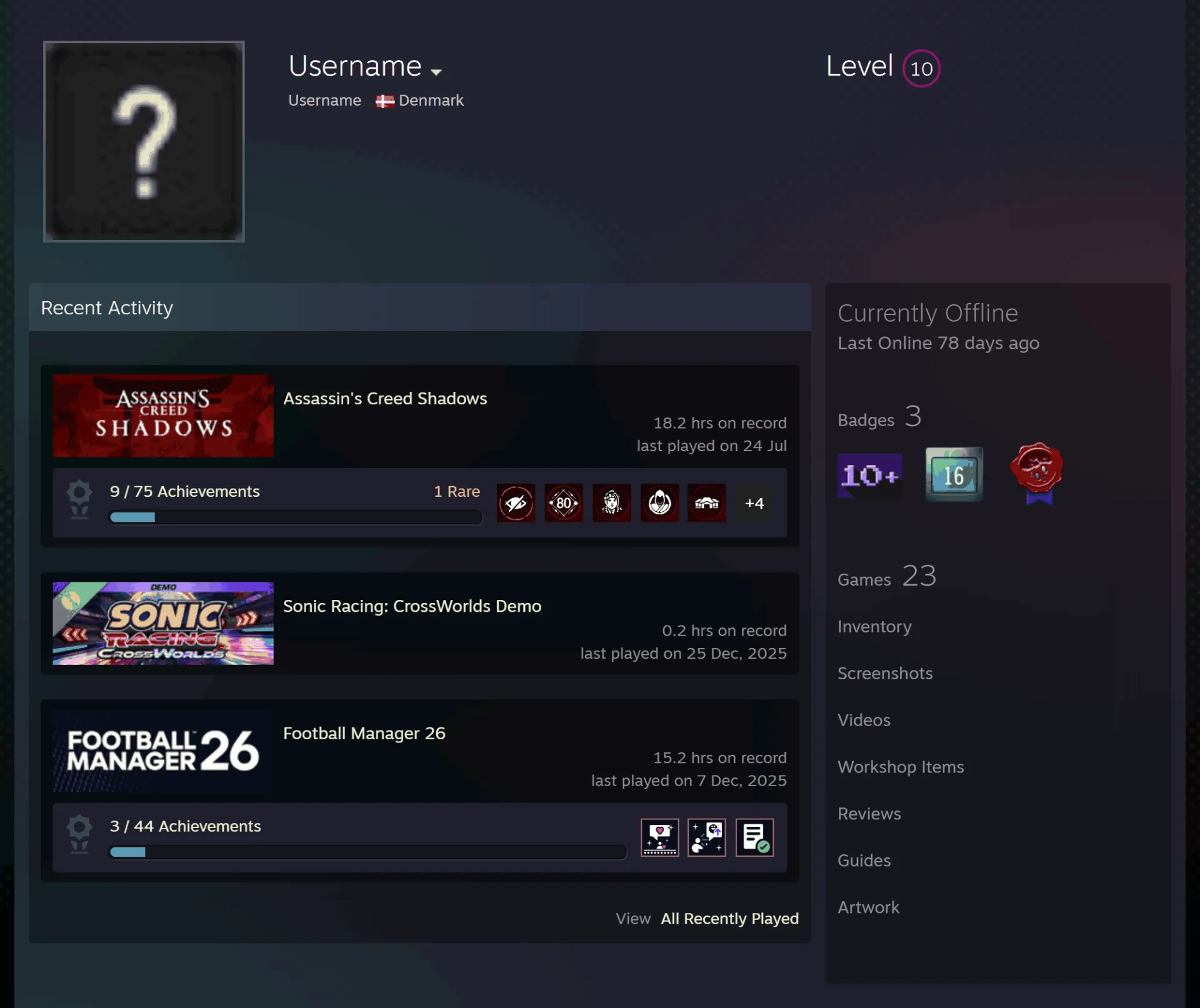View All Recently Played games
Image resolution: width=1200 pixels, height=1008 pixels.
(730, 919)
